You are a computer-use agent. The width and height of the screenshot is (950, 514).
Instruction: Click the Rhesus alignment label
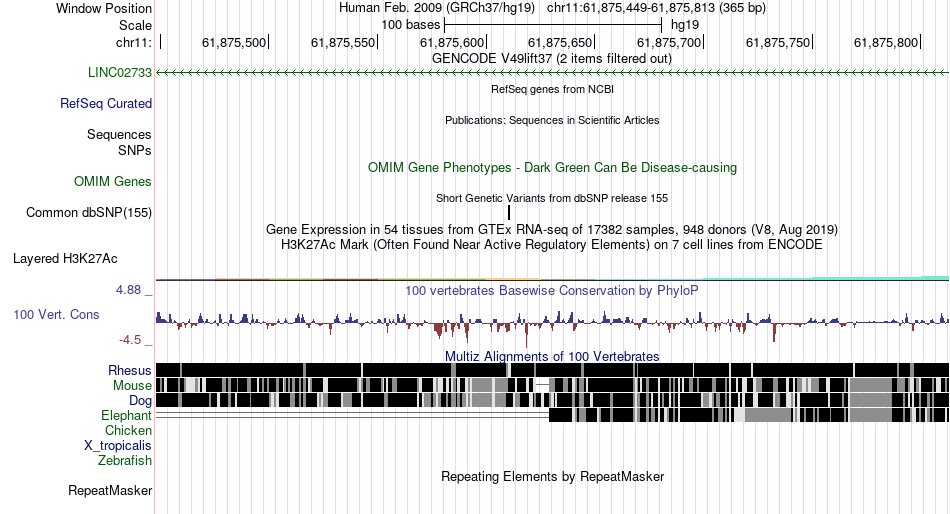(130, 370)
